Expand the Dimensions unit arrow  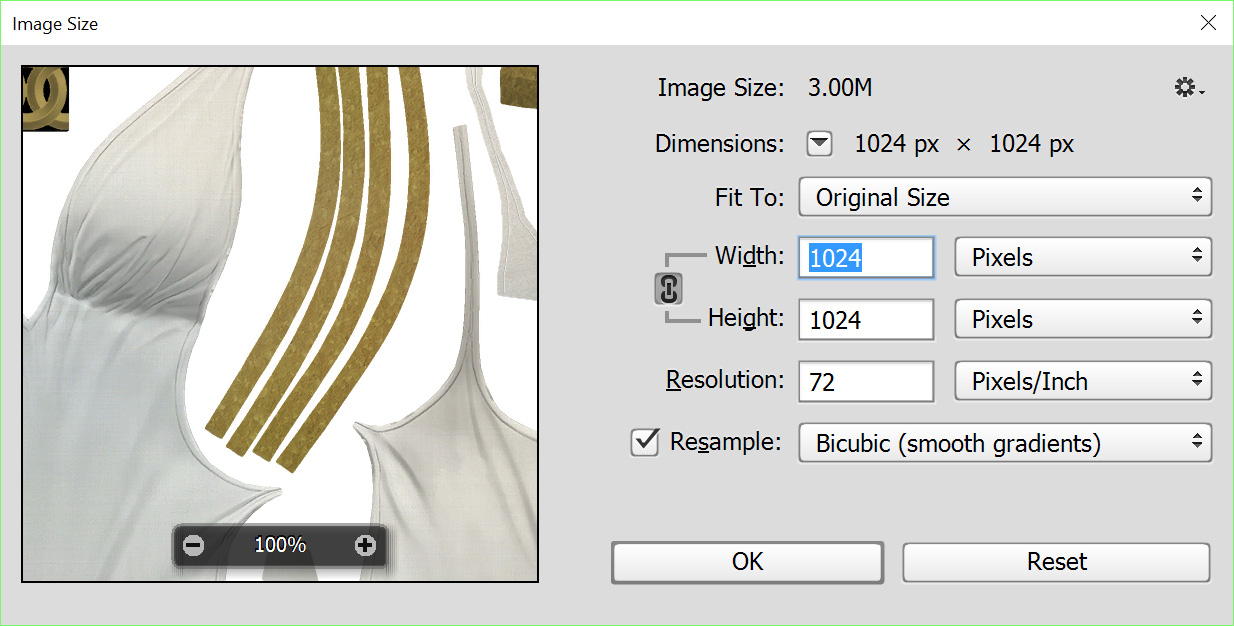click(x=819, y=144)
